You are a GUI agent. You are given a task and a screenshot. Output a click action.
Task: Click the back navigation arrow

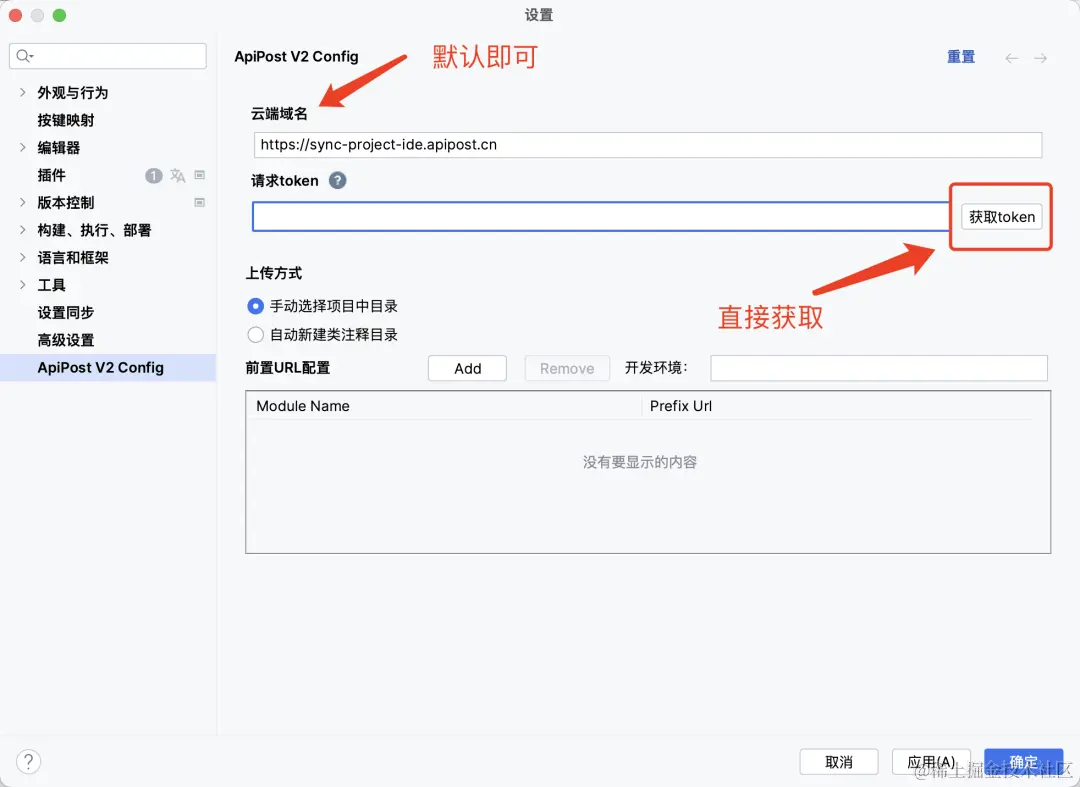pyautogui.click(x=1011, y=58)
